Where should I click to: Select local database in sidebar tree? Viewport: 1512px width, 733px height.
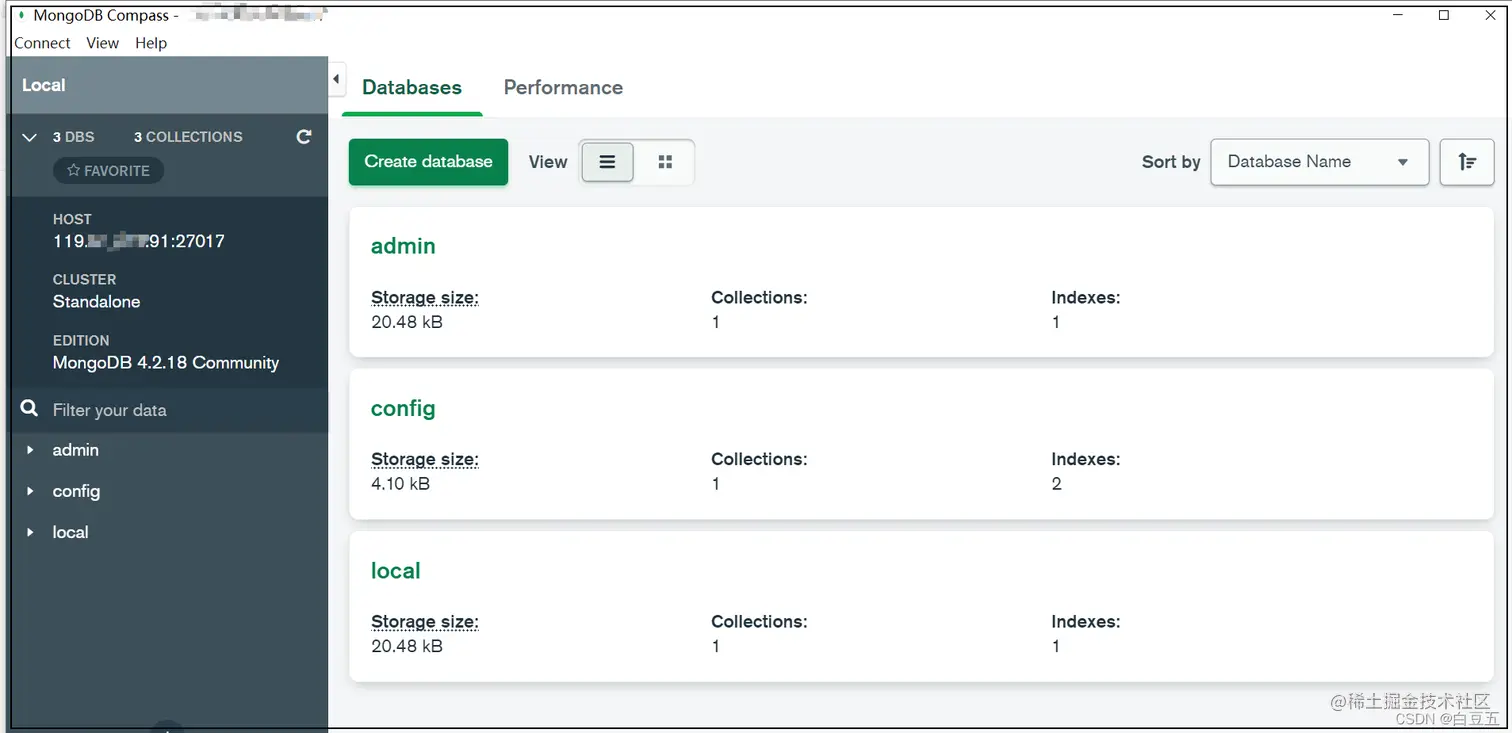coord(70,532)
